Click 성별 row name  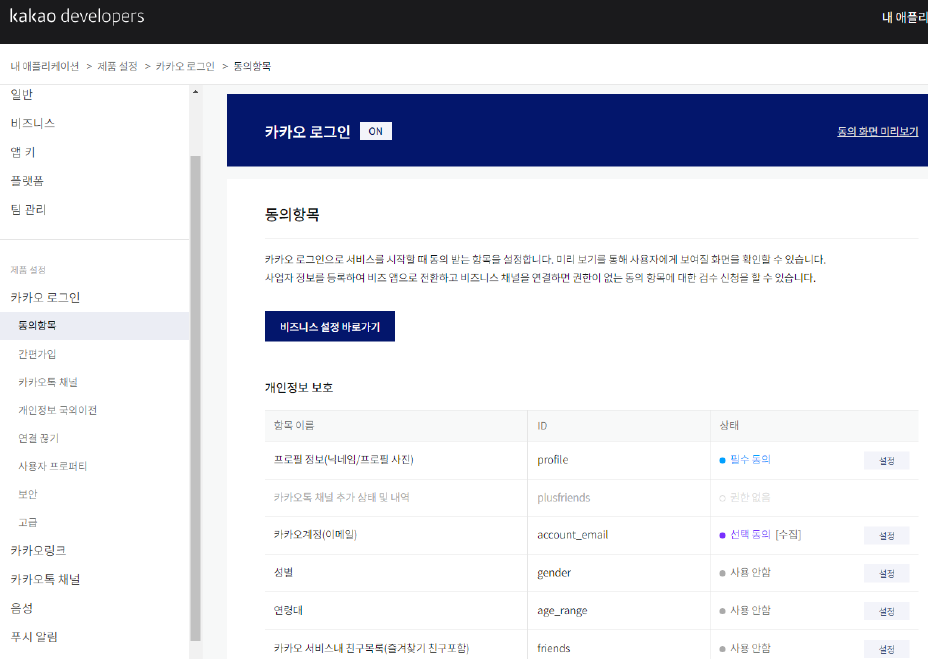point(283,573)
